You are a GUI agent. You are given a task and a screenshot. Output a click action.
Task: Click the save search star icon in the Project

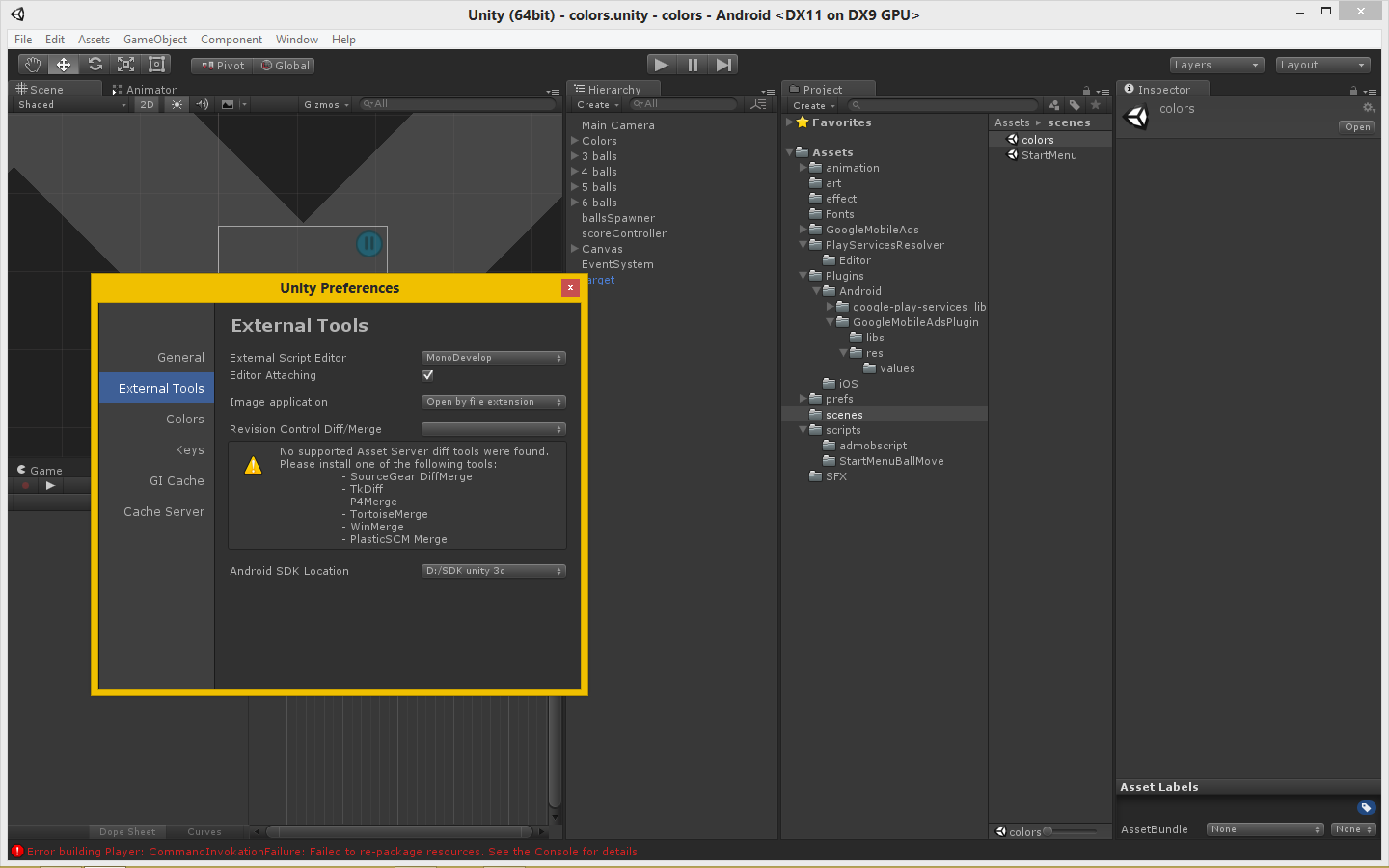[x=1095, y=105]
